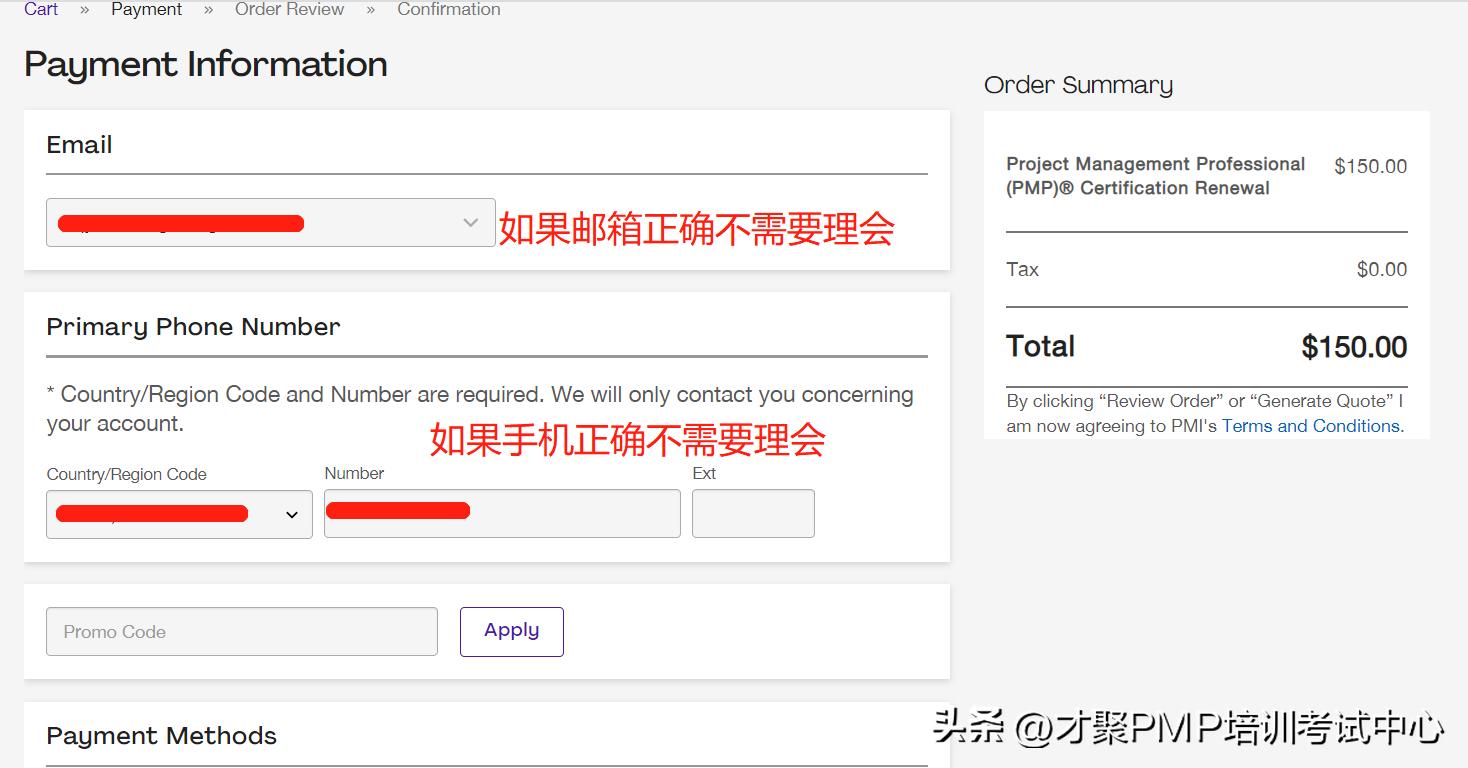Click the PMP Certification Renewal line item
The image size is (1468, 768).
coord(1155,175)
